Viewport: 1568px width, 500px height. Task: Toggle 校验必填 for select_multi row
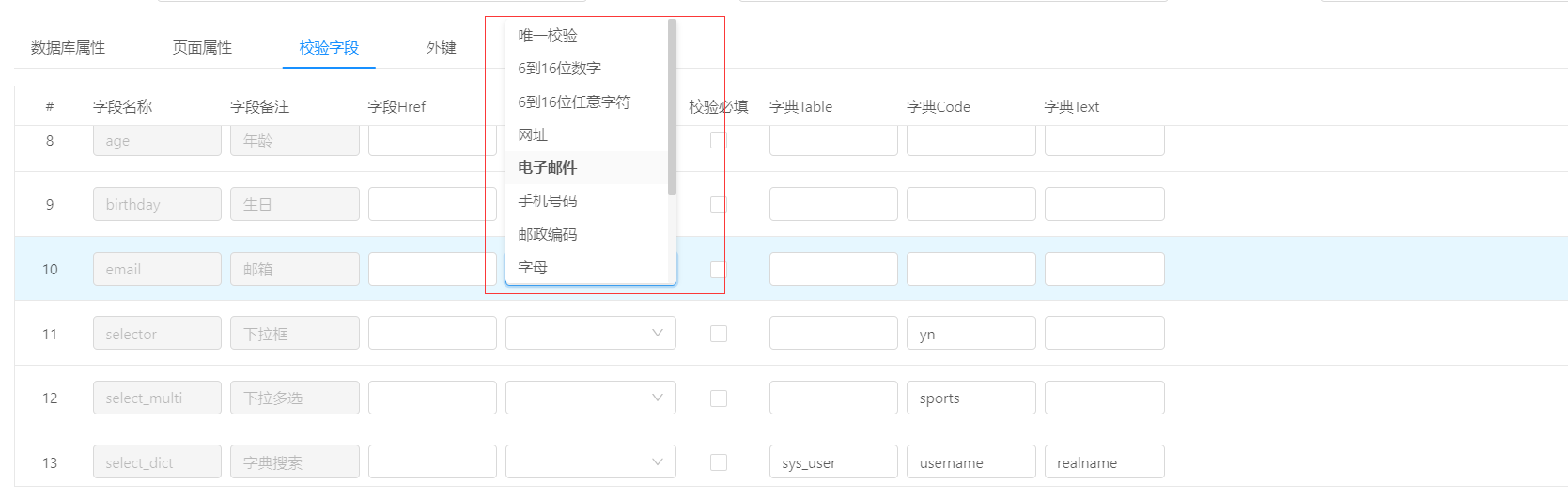point(719,398)
